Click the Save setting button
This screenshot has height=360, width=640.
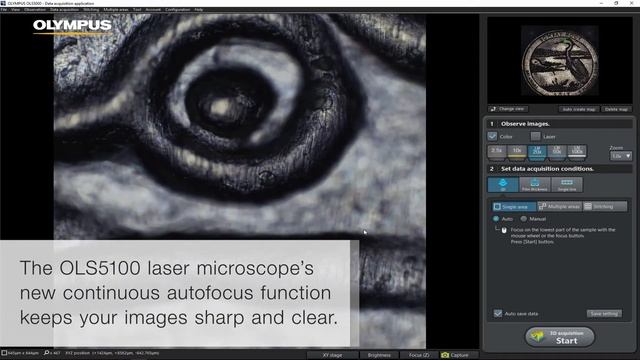tap(604, 313)
